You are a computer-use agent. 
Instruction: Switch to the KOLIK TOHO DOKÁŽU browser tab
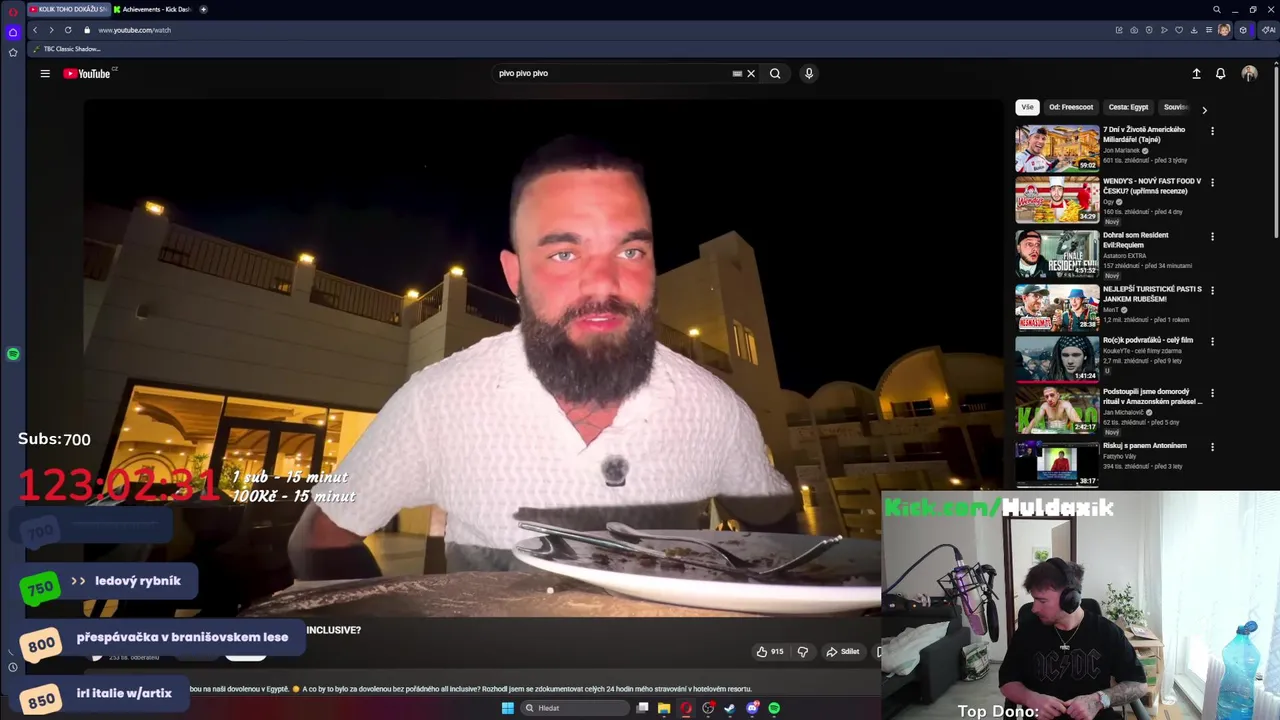pyautogui.click(x=68, y=10)
